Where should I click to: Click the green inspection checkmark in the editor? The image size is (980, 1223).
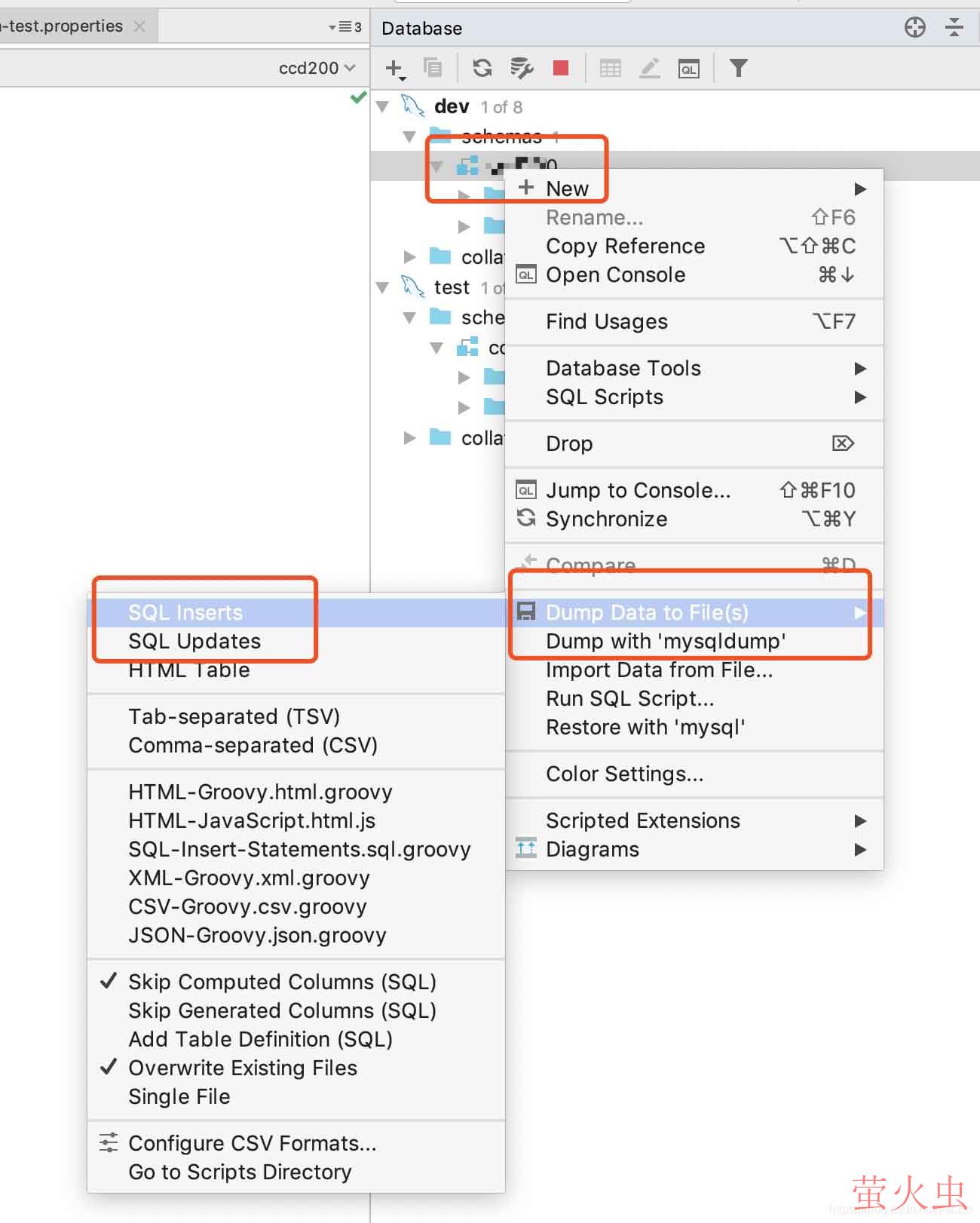[x=359, y=97]
